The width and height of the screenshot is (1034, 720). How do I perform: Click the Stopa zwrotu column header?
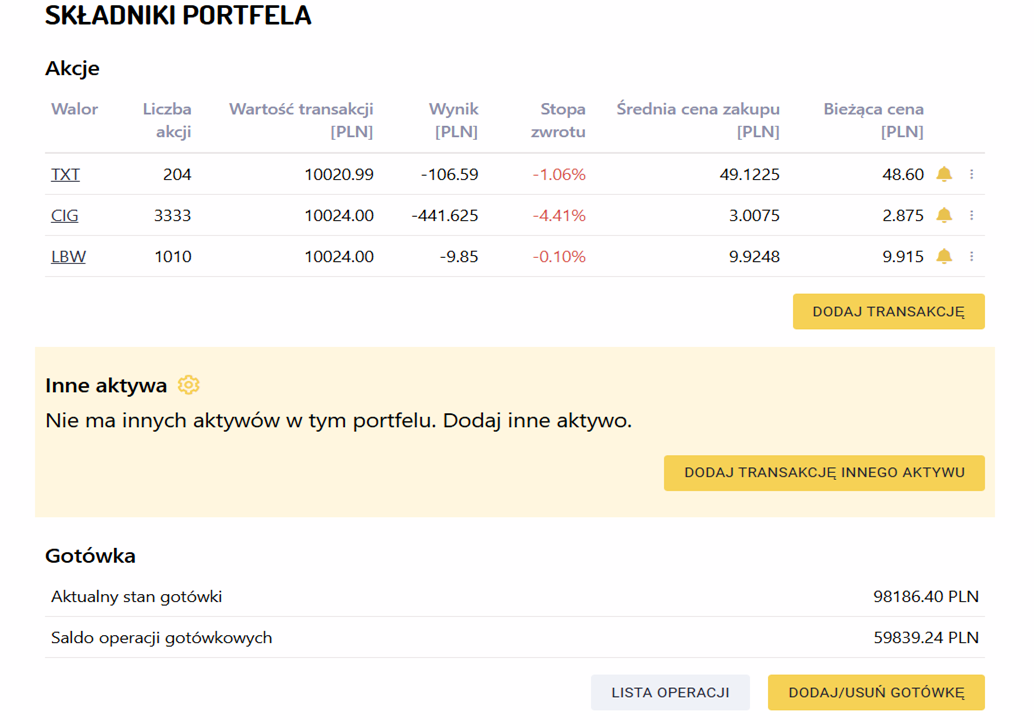pyautogui.click(x=562, y=120)
